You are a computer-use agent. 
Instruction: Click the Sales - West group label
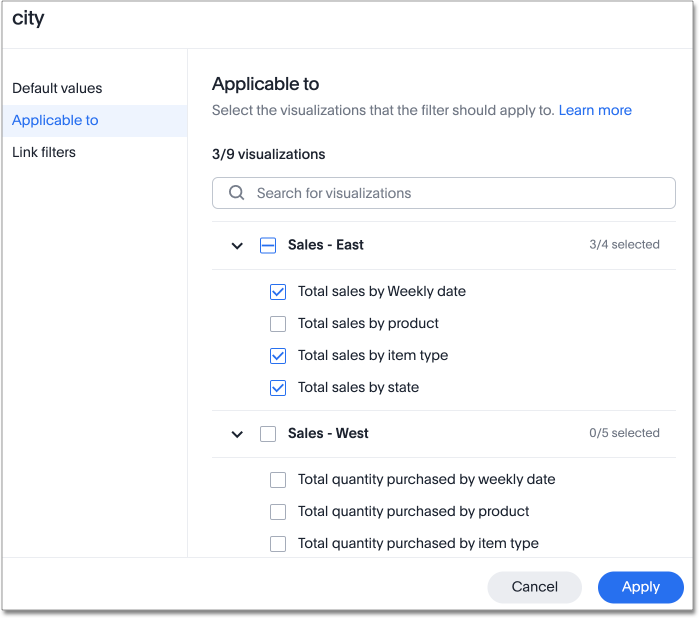click(x=328, y=434)
